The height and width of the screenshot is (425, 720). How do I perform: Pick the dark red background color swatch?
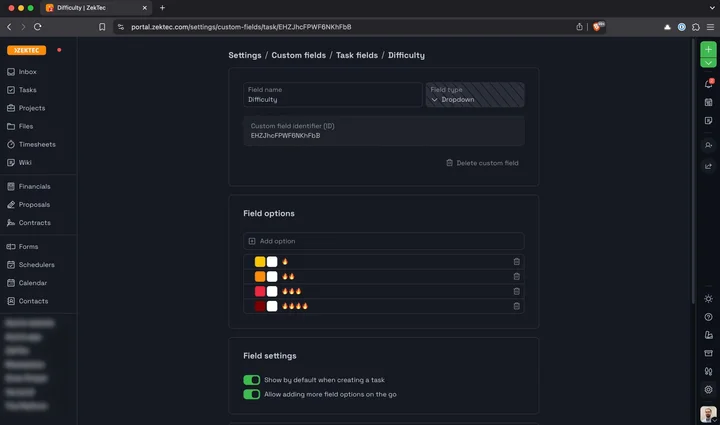[x=260, y=306]
